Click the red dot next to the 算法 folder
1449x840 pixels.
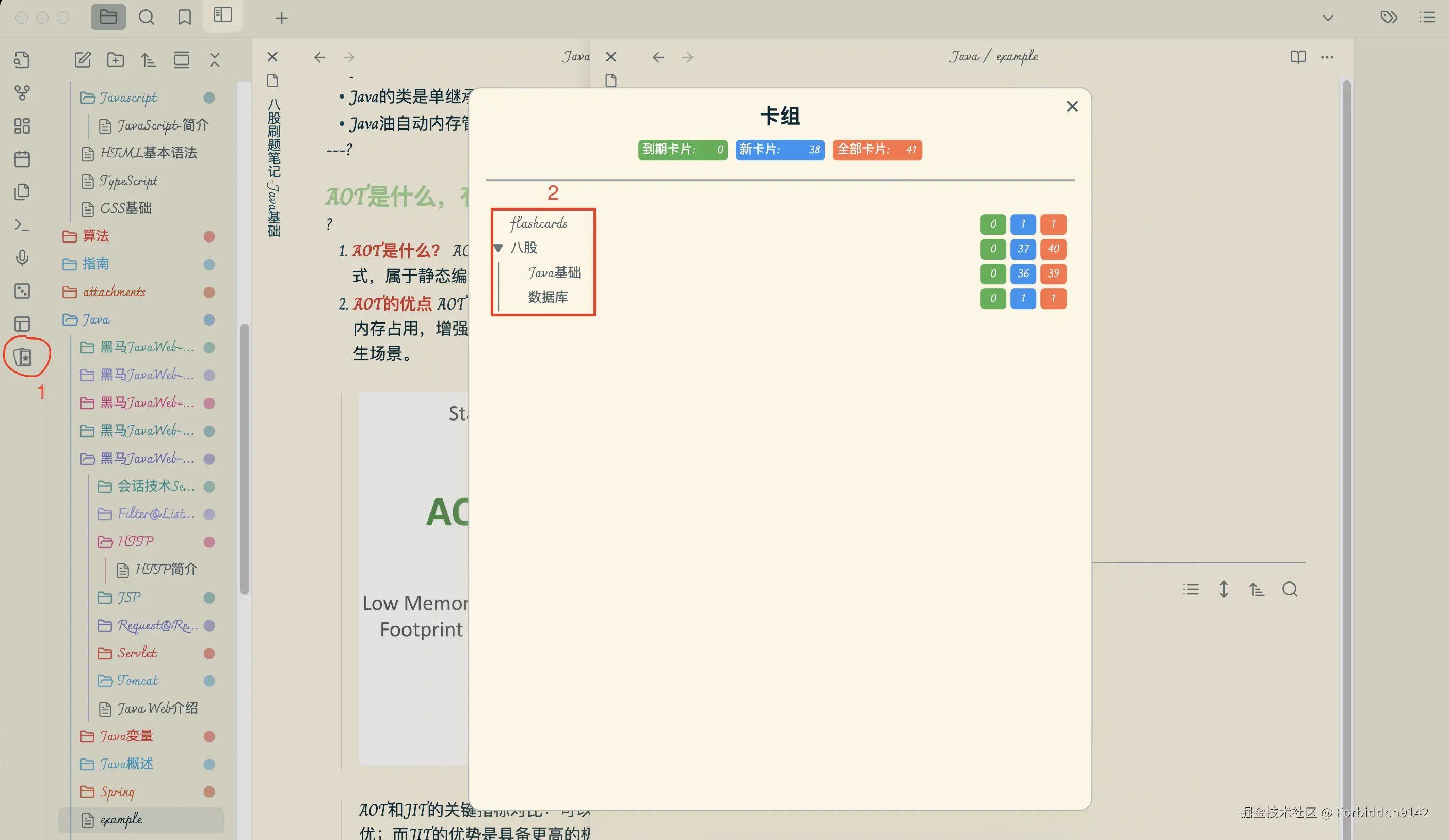pyautogui.click(x=210, y=236)
